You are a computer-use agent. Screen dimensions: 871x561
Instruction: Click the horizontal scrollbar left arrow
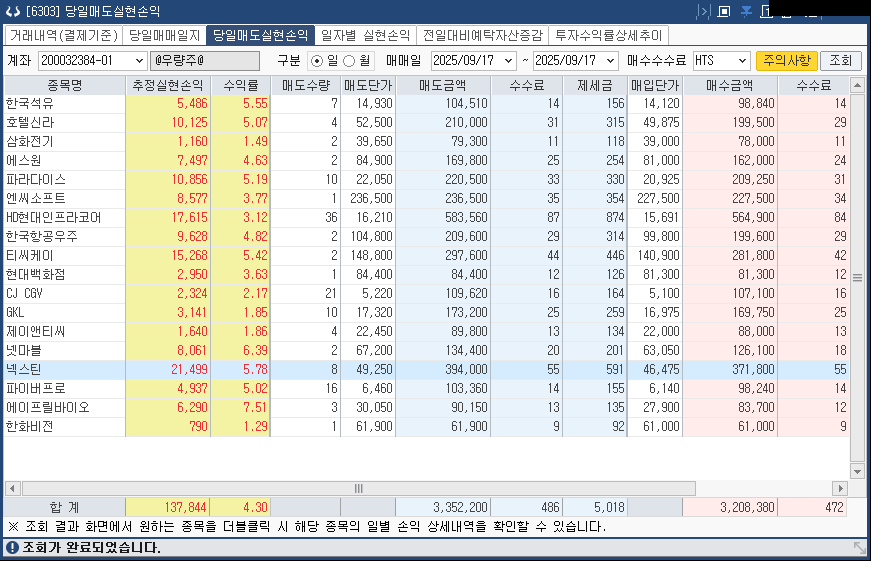[x=12, y=489]
